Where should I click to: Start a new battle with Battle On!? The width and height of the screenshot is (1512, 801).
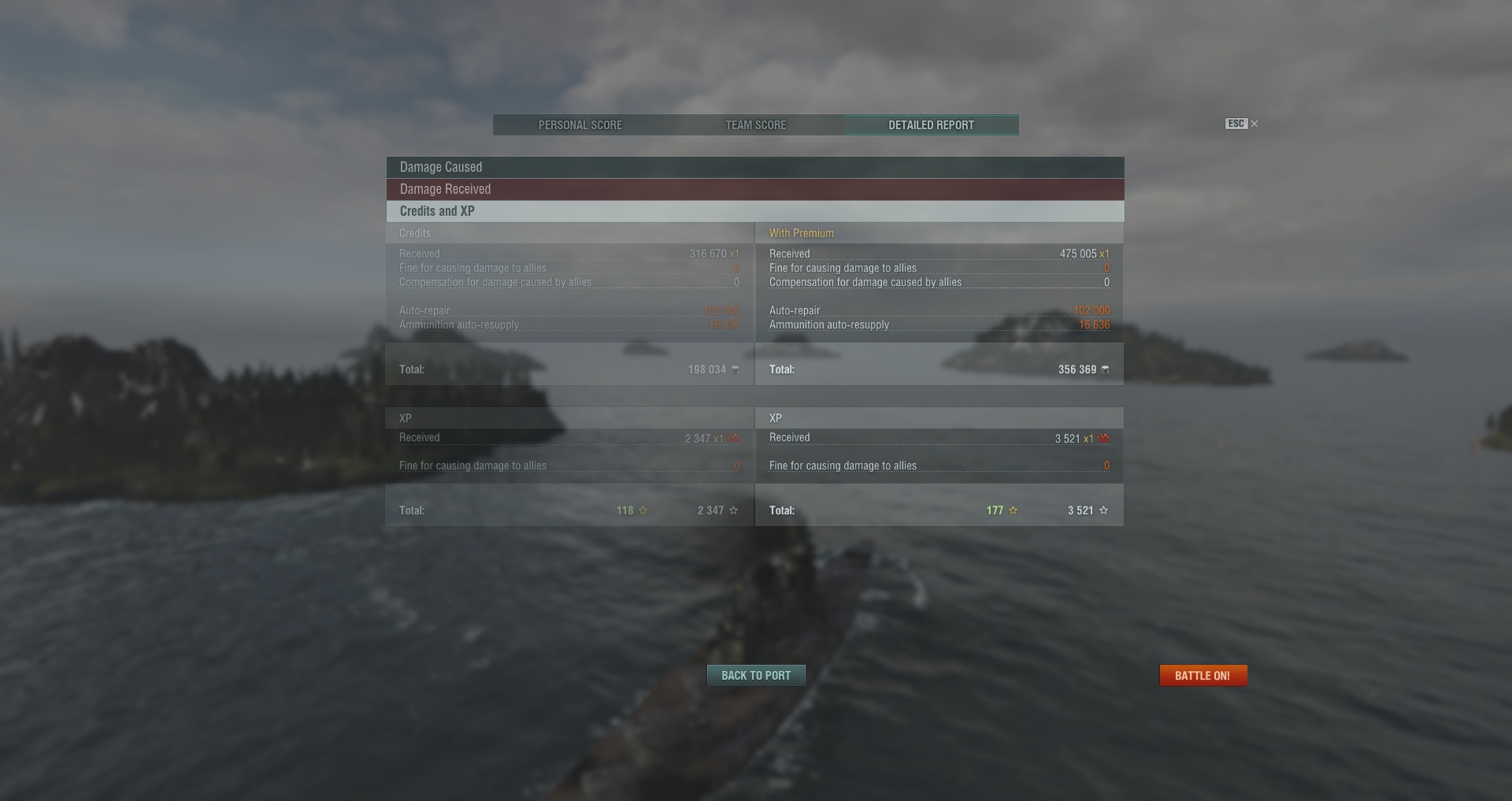click(x=1203, y=676)
